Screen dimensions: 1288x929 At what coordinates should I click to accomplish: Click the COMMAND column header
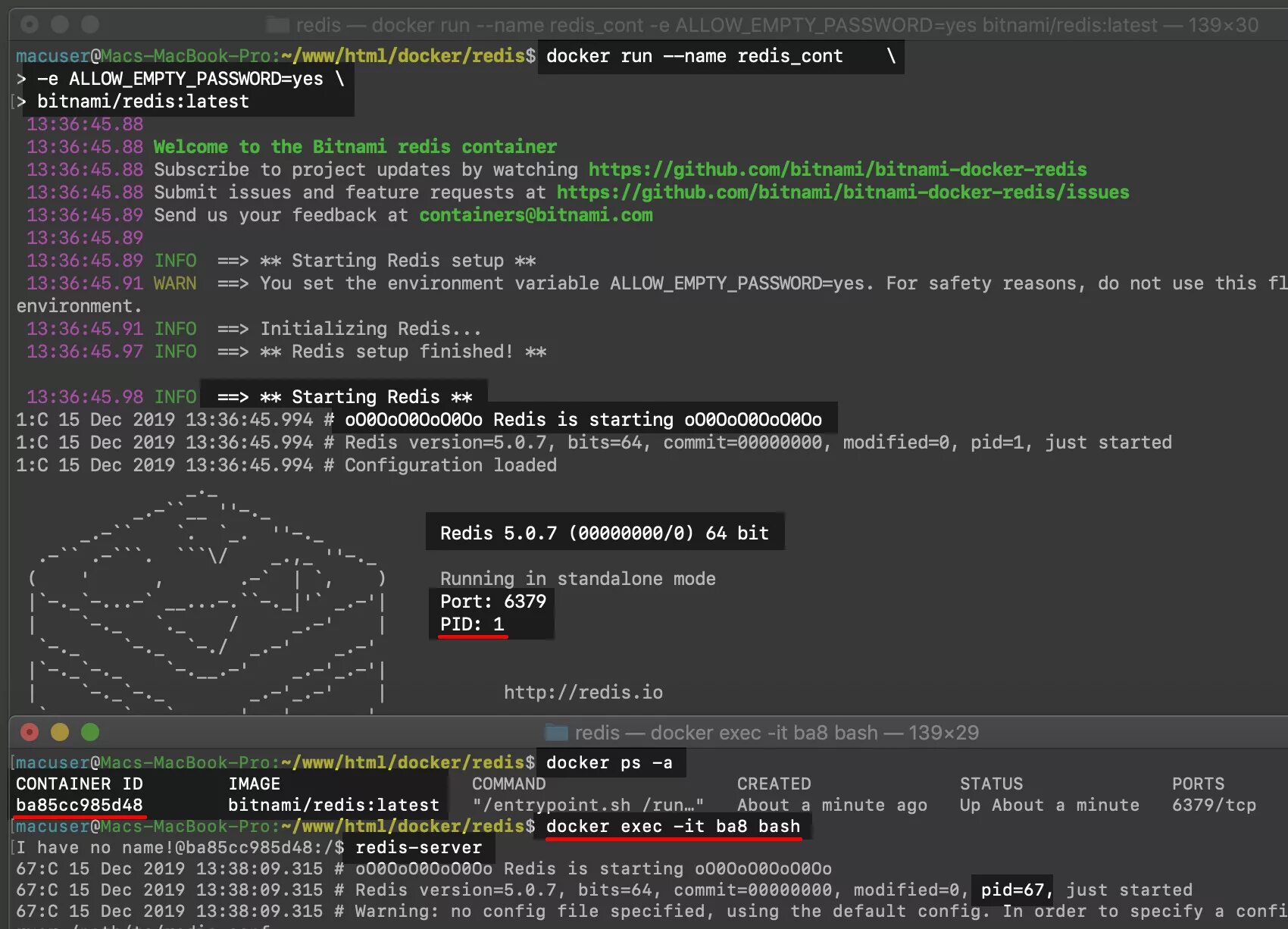pyautogui.click(x=509, y=784)
